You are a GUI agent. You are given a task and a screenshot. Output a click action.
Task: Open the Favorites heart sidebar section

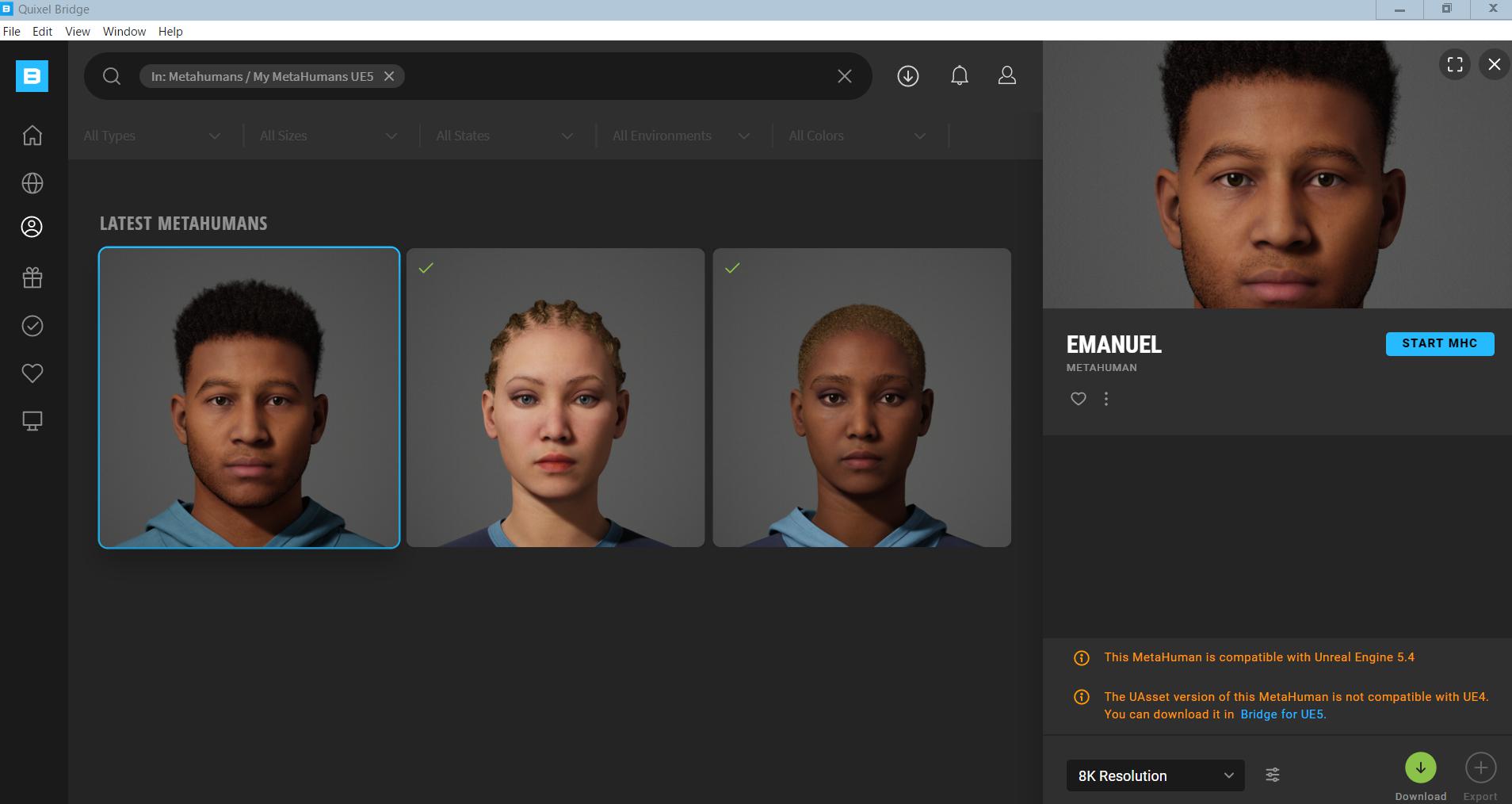[x=32, y=373]
